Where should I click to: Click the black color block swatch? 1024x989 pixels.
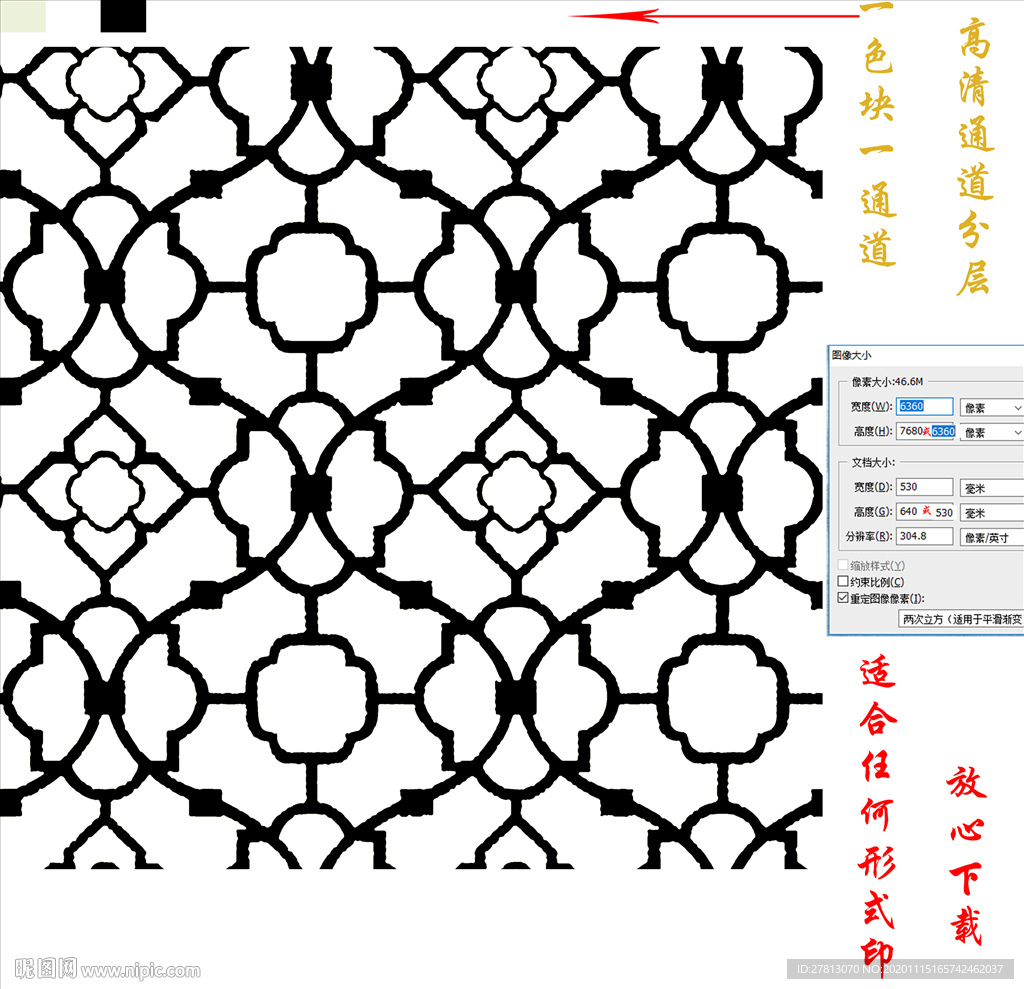123,16
